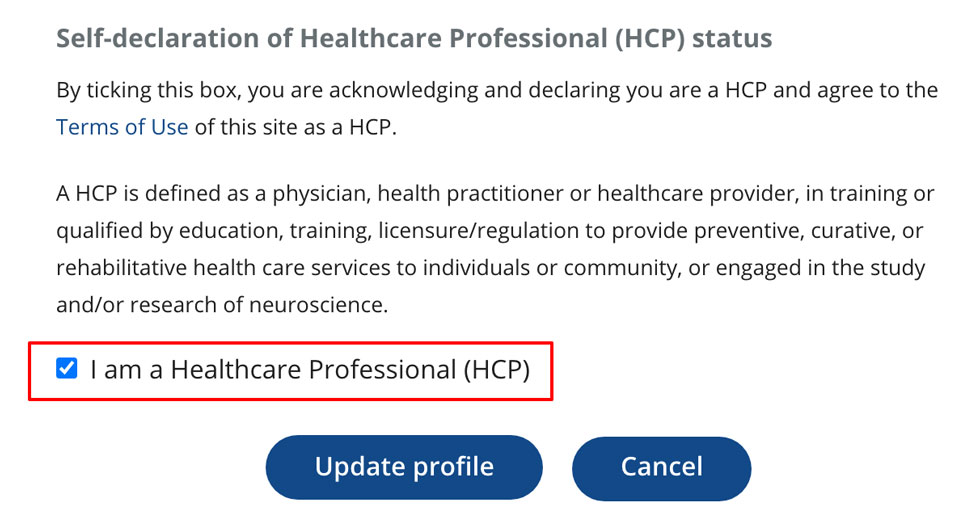The image size is (980, 530).
Task: Click the 'By ticking this box' sentence
Action: [x=497, y=91]
